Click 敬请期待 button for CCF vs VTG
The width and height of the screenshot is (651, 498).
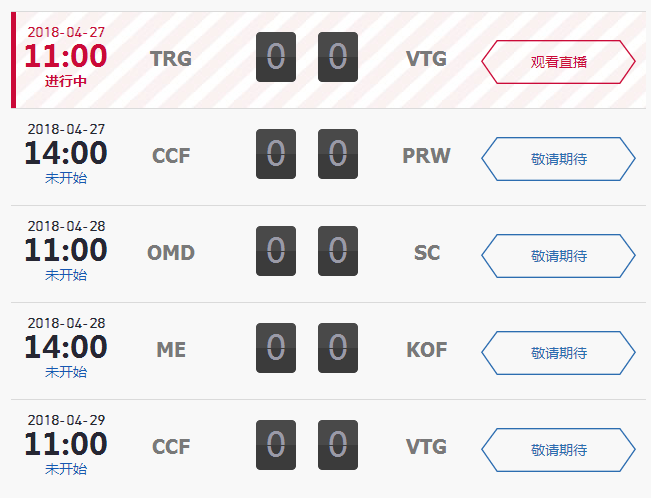(558, 450)
